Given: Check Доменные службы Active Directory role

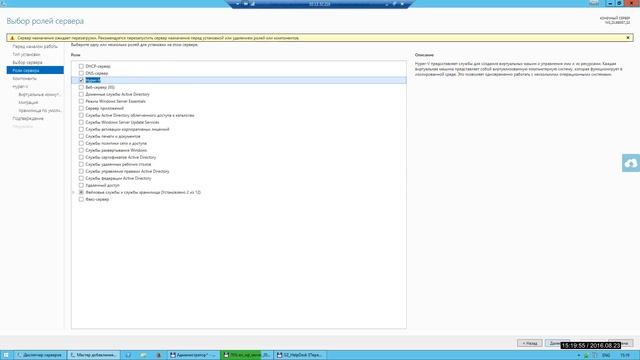Looking at the screenshot, I should tap(81, 94).
